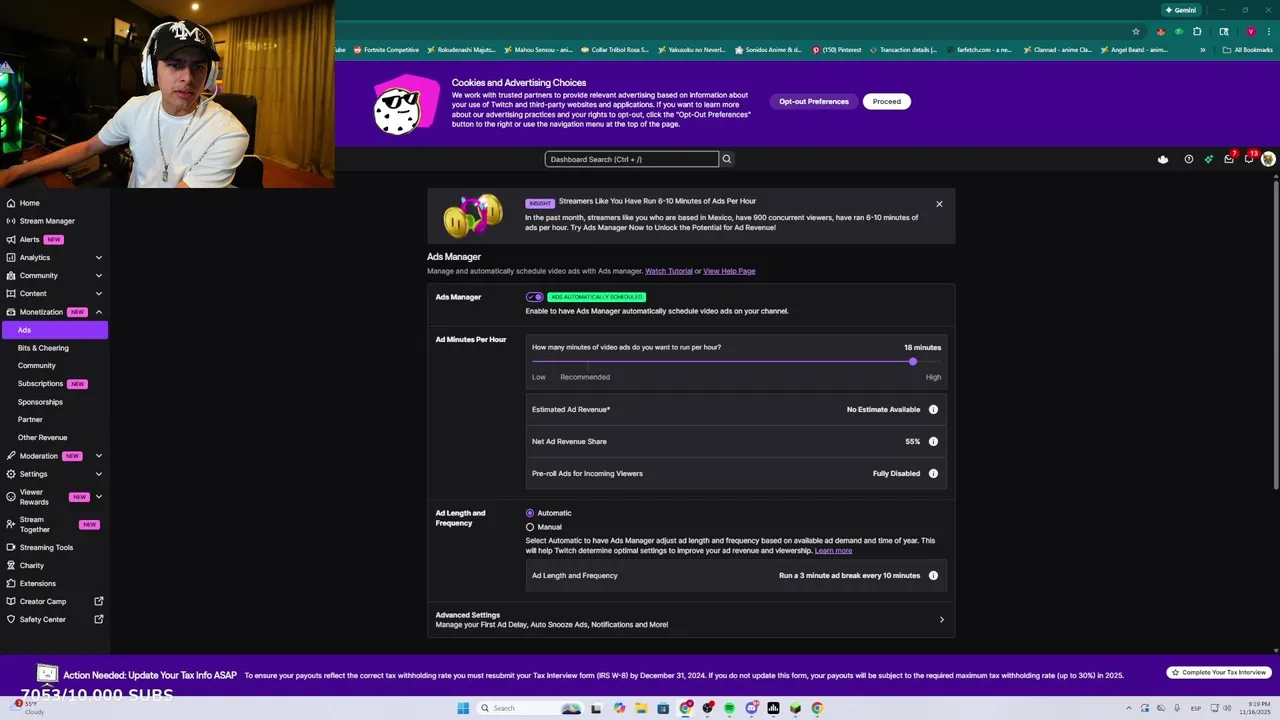Focus the Dashboard Search field

click(x=632, y=159)
